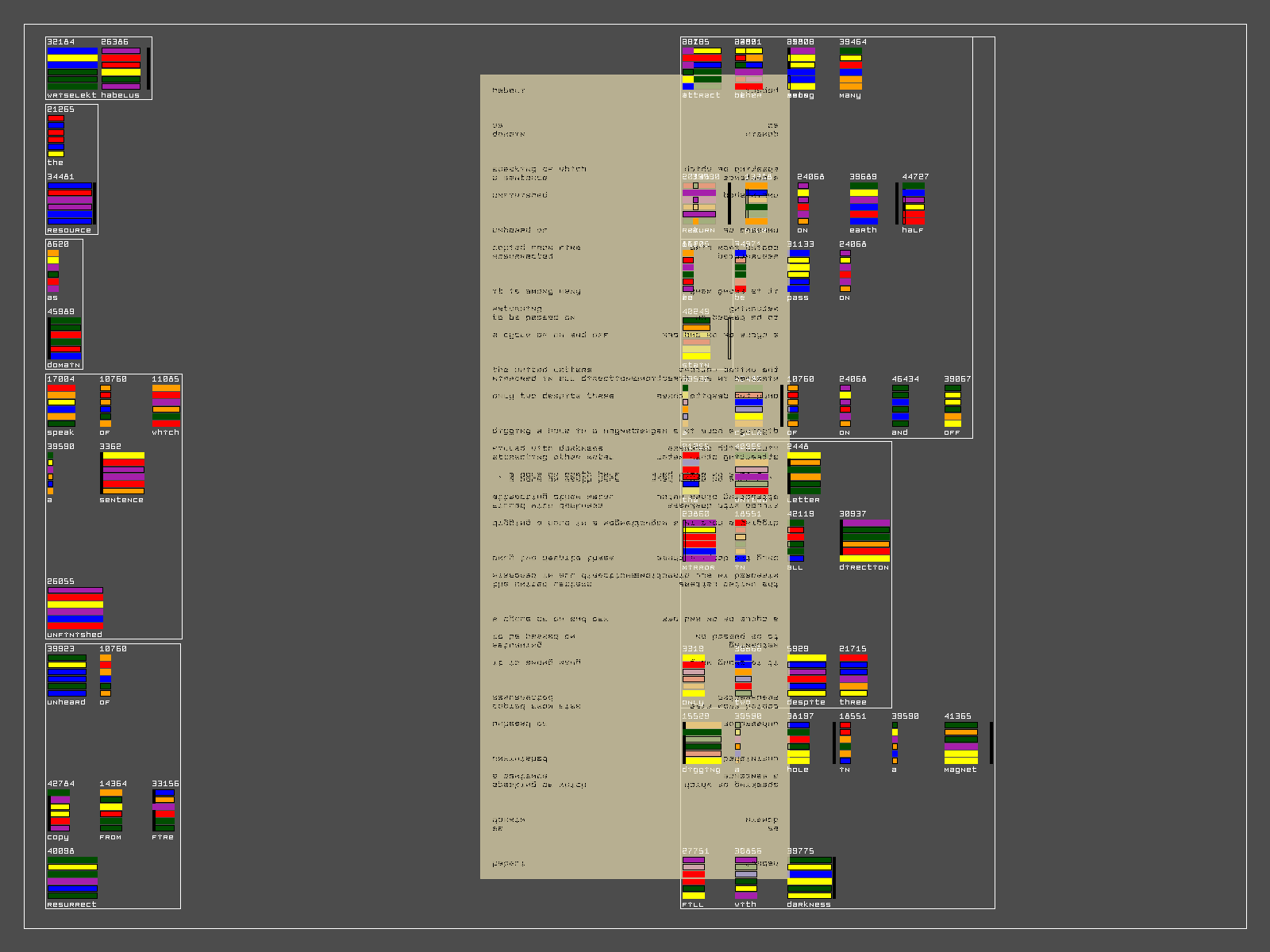
Task: Select the direction word block
Action: coord(865,541)
